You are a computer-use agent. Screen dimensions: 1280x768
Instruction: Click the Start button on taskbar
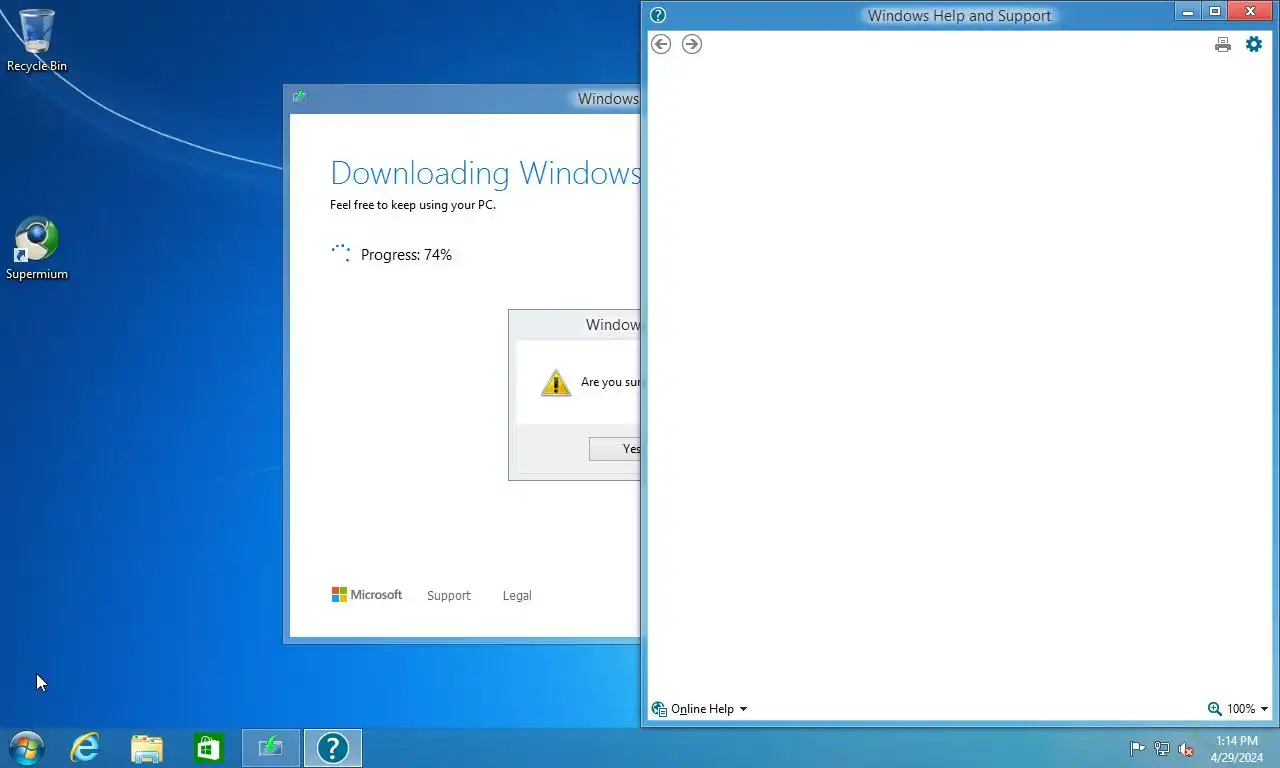[x=26, y=748]
